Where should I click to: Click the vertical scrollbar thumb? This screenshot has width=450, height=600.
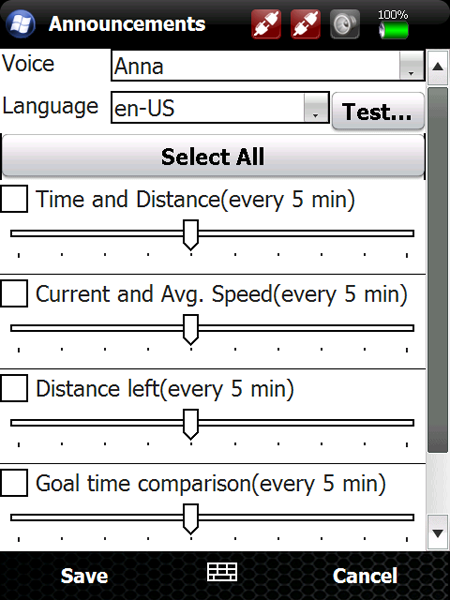(x=437, y=270)
